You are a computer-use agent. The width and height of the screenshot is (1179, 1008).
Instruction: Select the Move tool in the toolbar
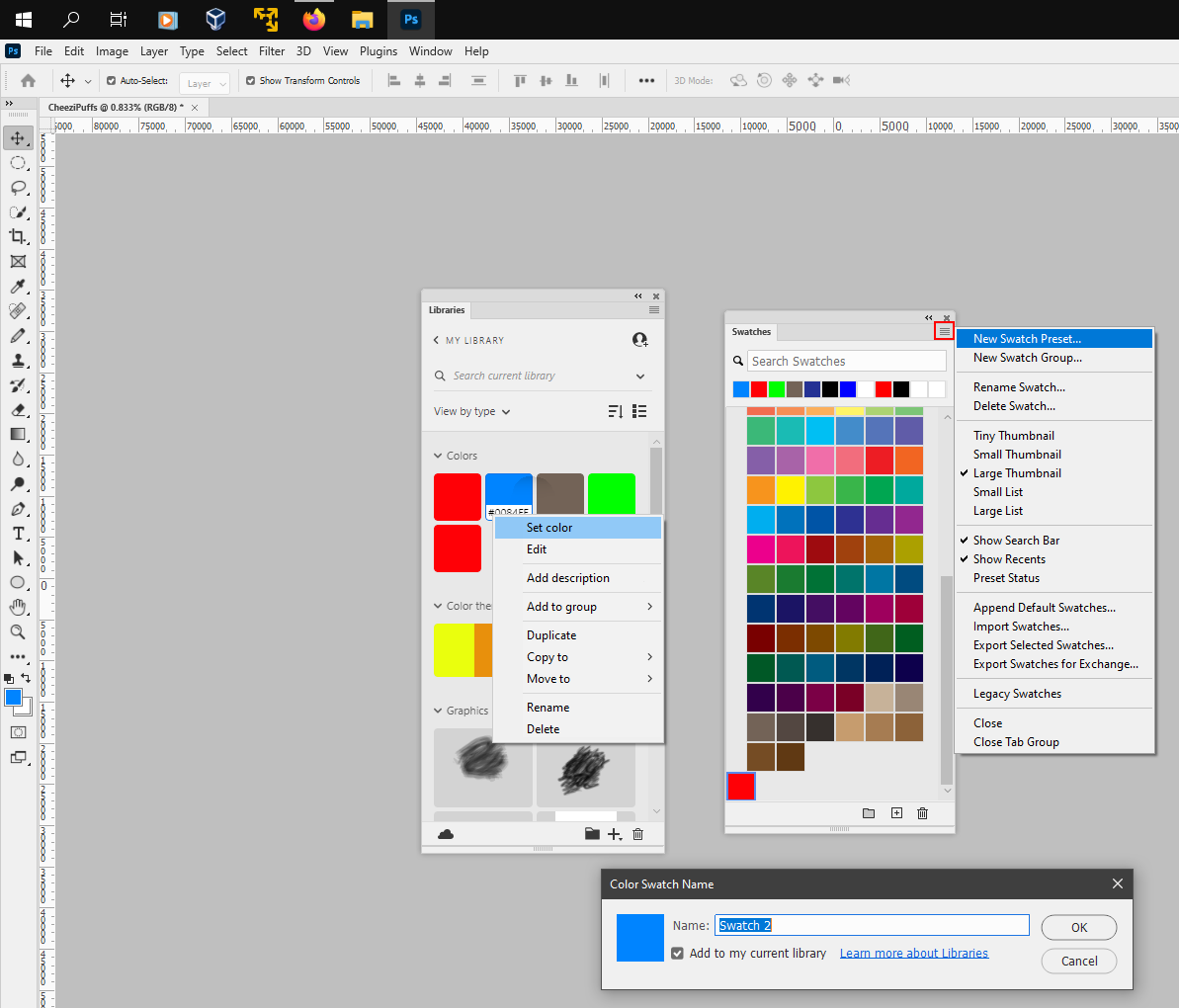click(x=17, y=138)
